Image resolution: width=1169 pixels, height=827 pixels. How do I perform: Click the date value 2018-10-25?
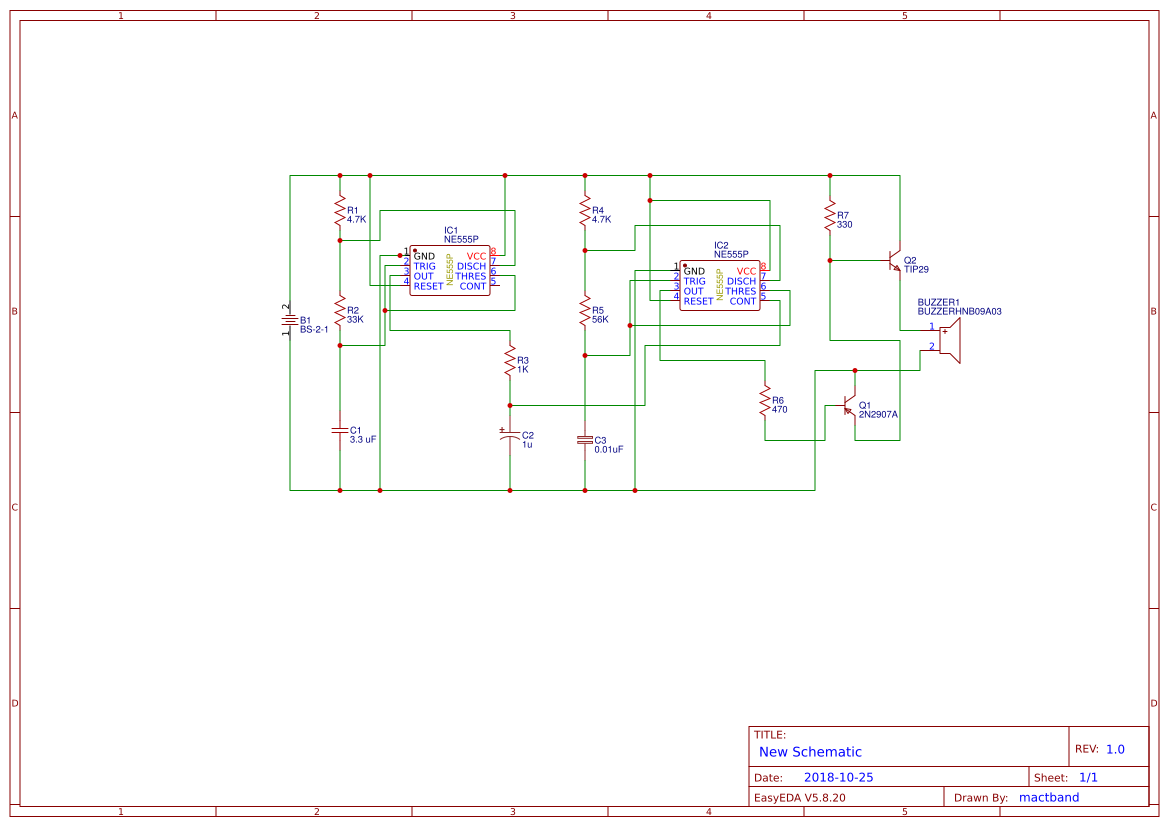coord(838,777)
